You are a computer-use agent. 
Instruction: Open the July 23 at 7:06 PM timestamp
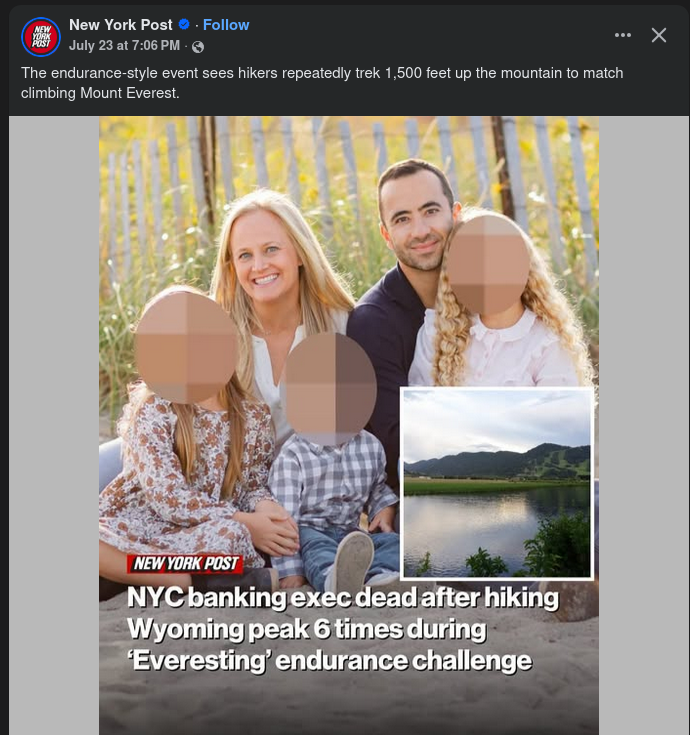(x=124, y=45)
